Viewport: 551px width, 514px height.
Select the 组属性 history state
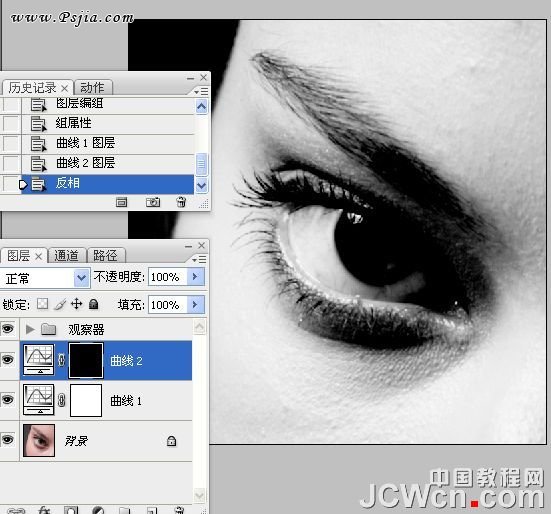point(108,124)
